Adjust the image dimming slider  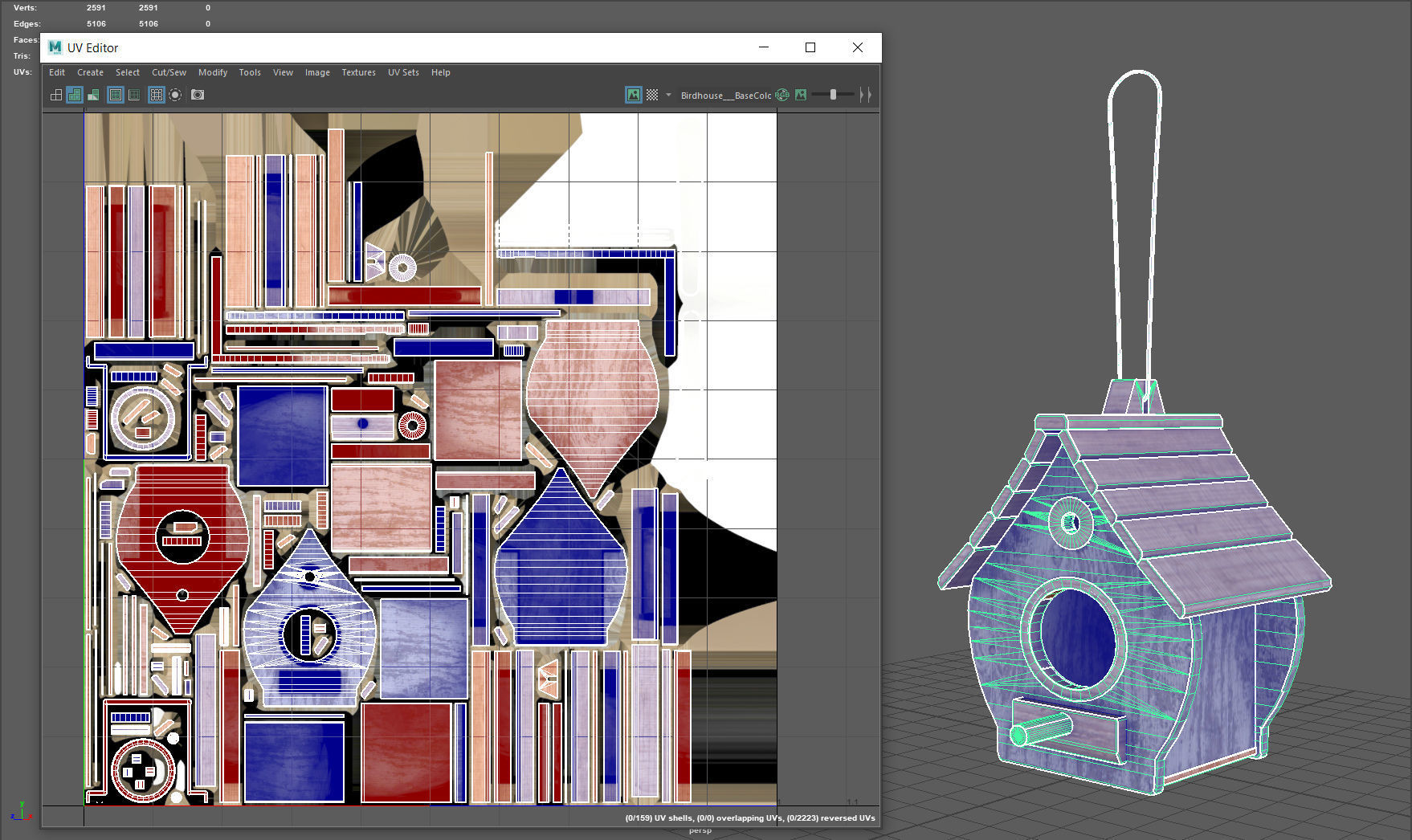tap(833, 95)
